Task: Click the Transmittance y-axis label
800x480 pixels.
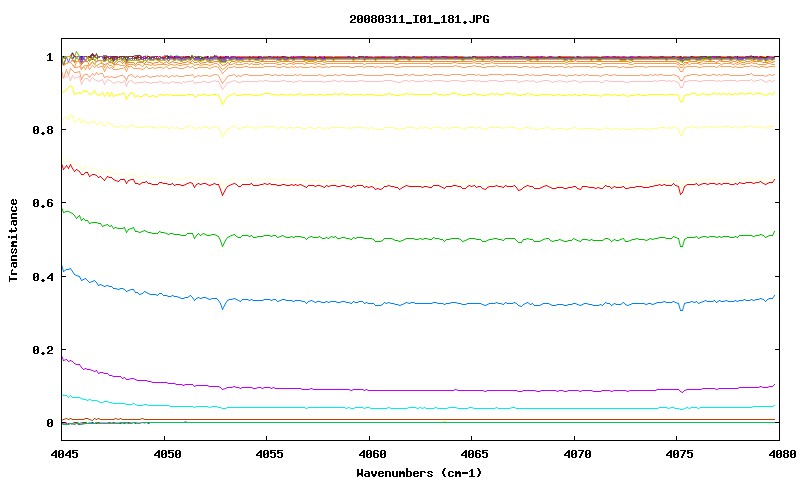Action: (x=13, y=240)
